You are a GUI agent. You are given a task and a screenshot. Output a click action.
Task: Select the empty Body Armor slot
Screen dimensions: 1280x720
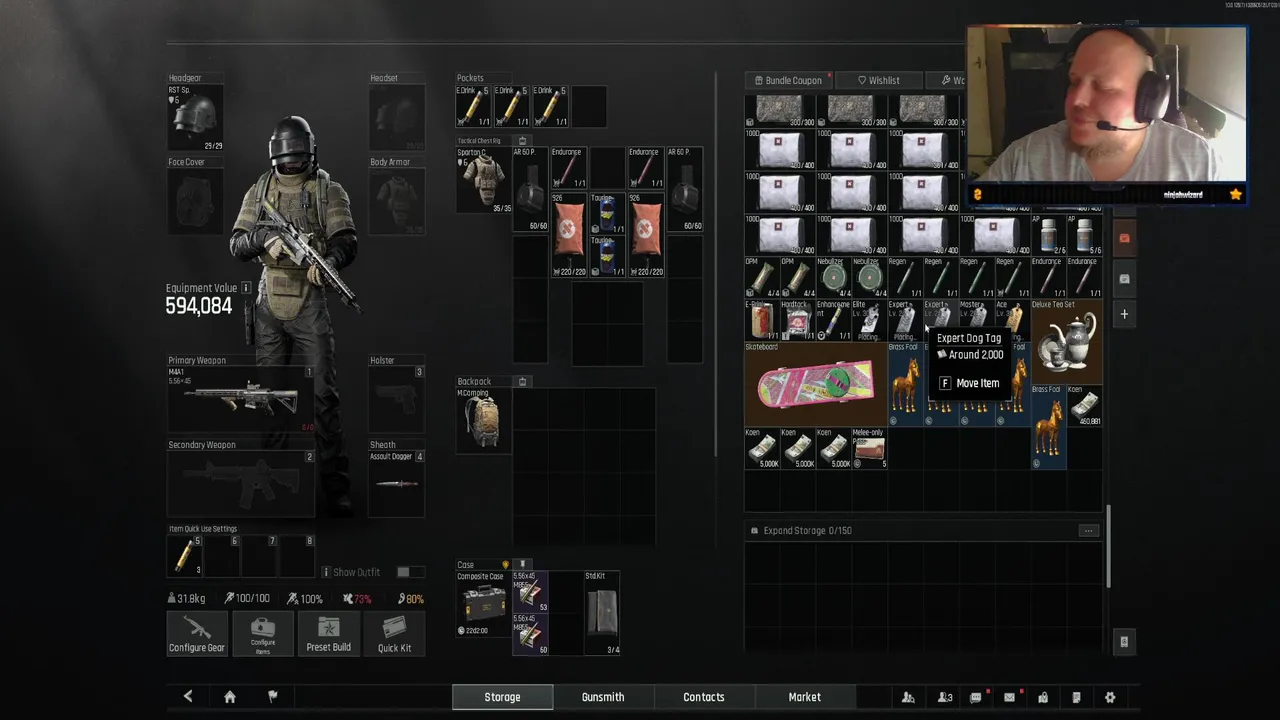point(397,202)
